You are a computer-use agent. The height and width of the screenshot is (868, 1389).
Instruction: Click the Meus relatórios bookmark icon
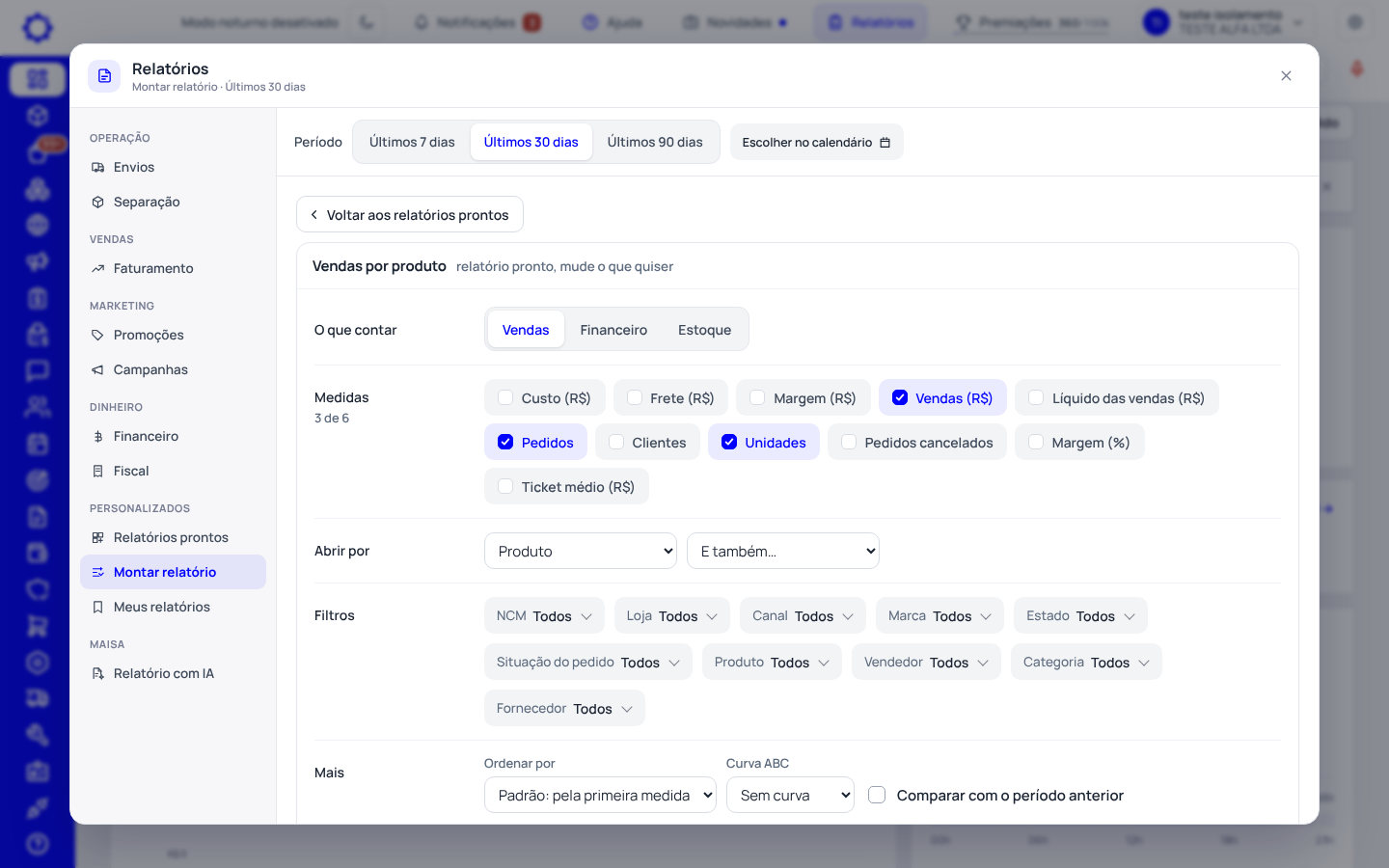[97, 608]
